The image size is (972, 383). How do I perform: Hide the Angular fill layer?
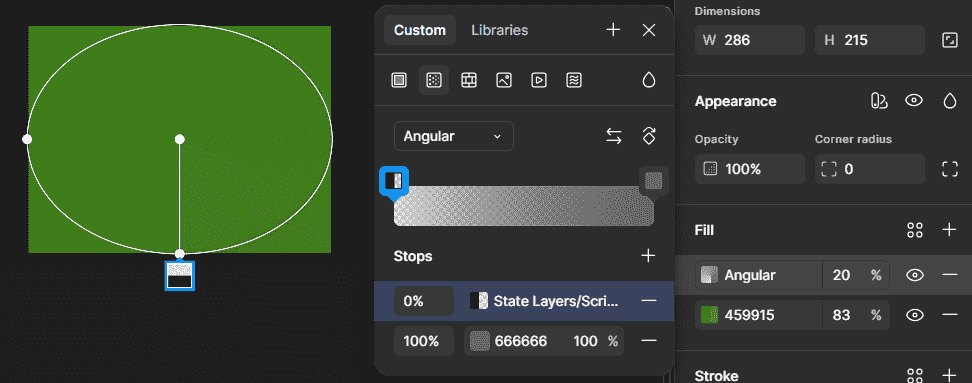point(915,275)
